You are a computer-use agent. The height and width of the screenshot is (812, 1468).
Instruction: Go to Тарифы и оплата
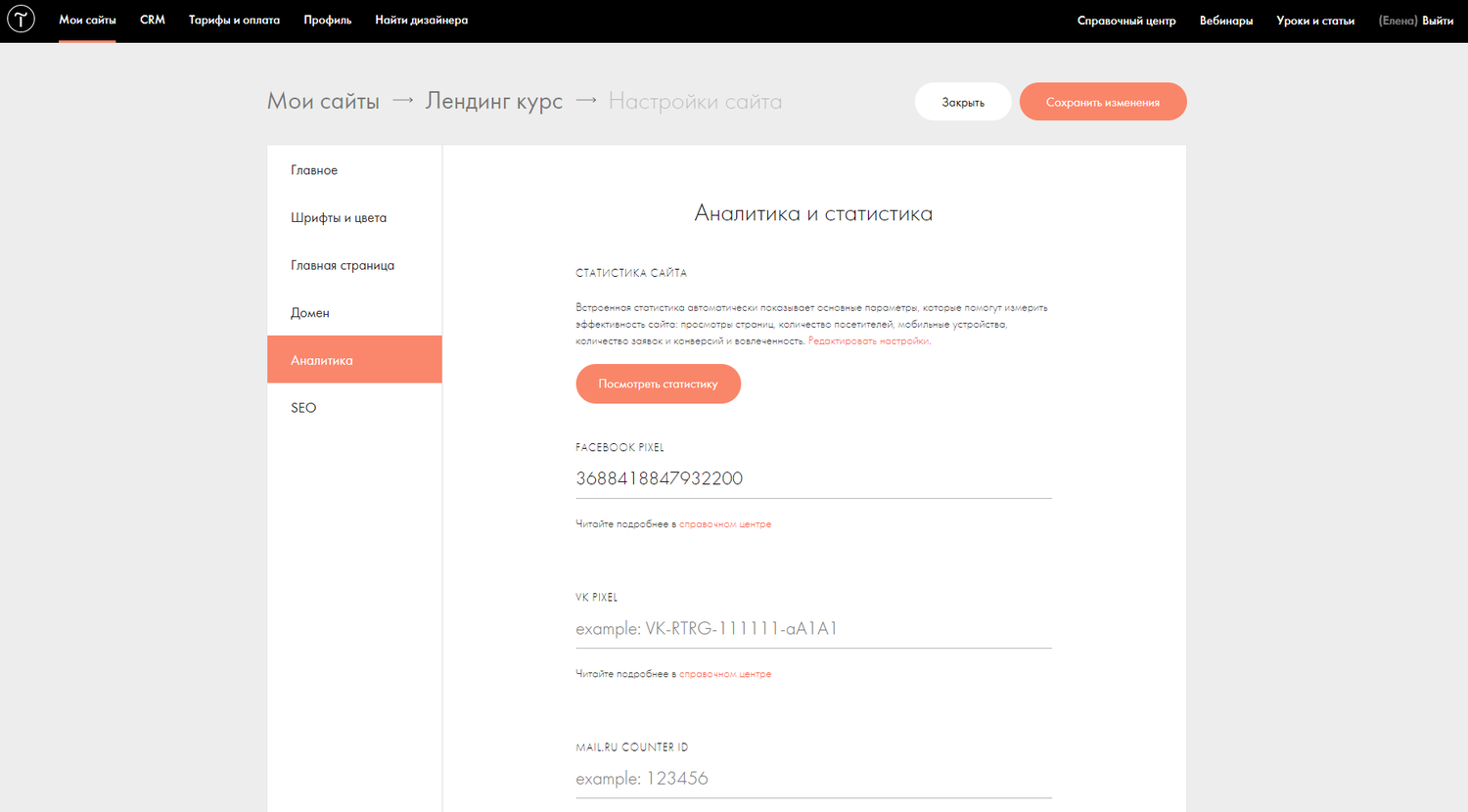click(234, 20)
